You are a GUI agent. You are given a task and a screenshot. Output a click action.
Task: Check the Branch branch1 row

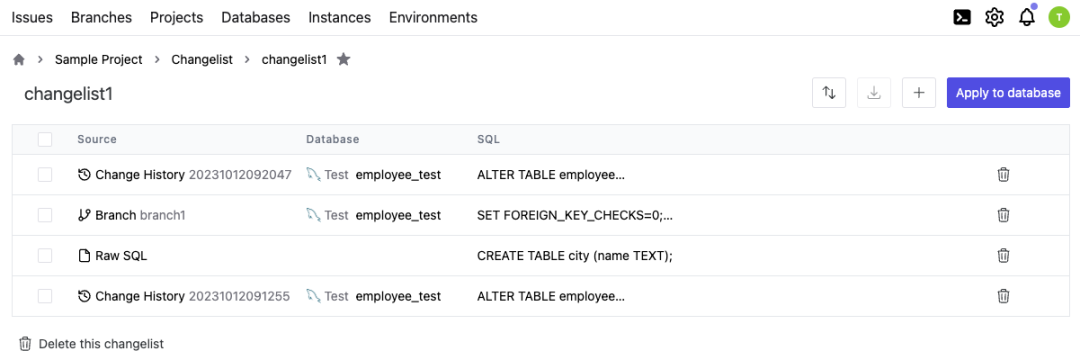tap(45, 215)
